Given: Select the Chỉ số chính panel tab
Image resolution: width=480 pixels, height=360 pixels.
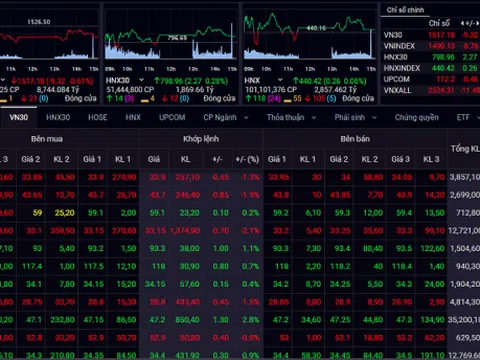Looking at the screenshot, I should 405,10.
